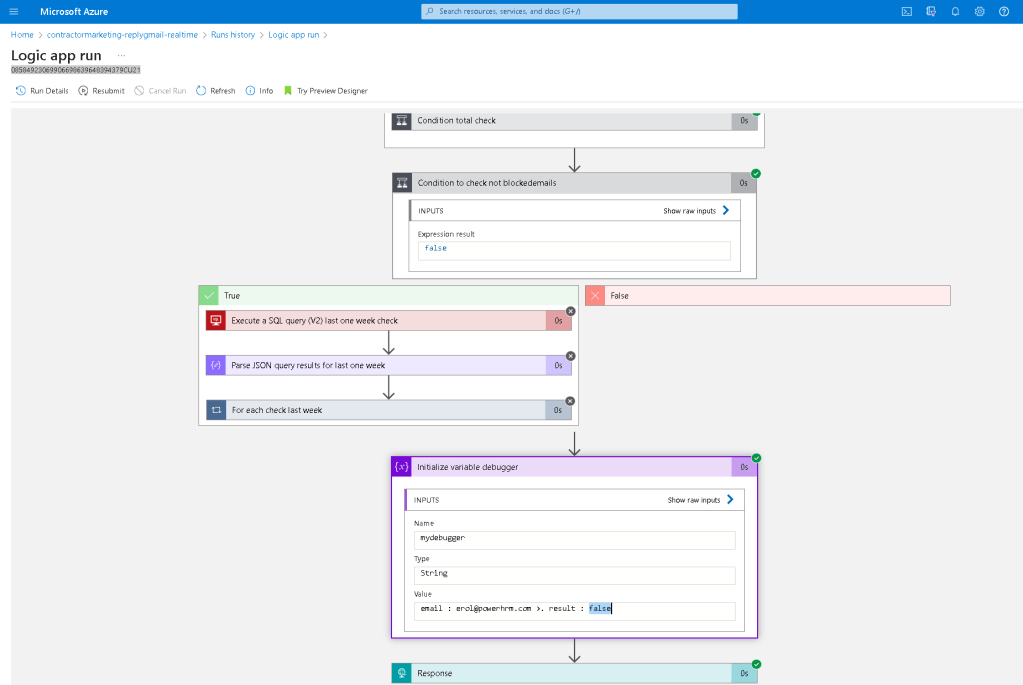The height and width of the screenshot is (685, 1023).
Task: Click the Expression result false field
Action: tap(574, 251)
